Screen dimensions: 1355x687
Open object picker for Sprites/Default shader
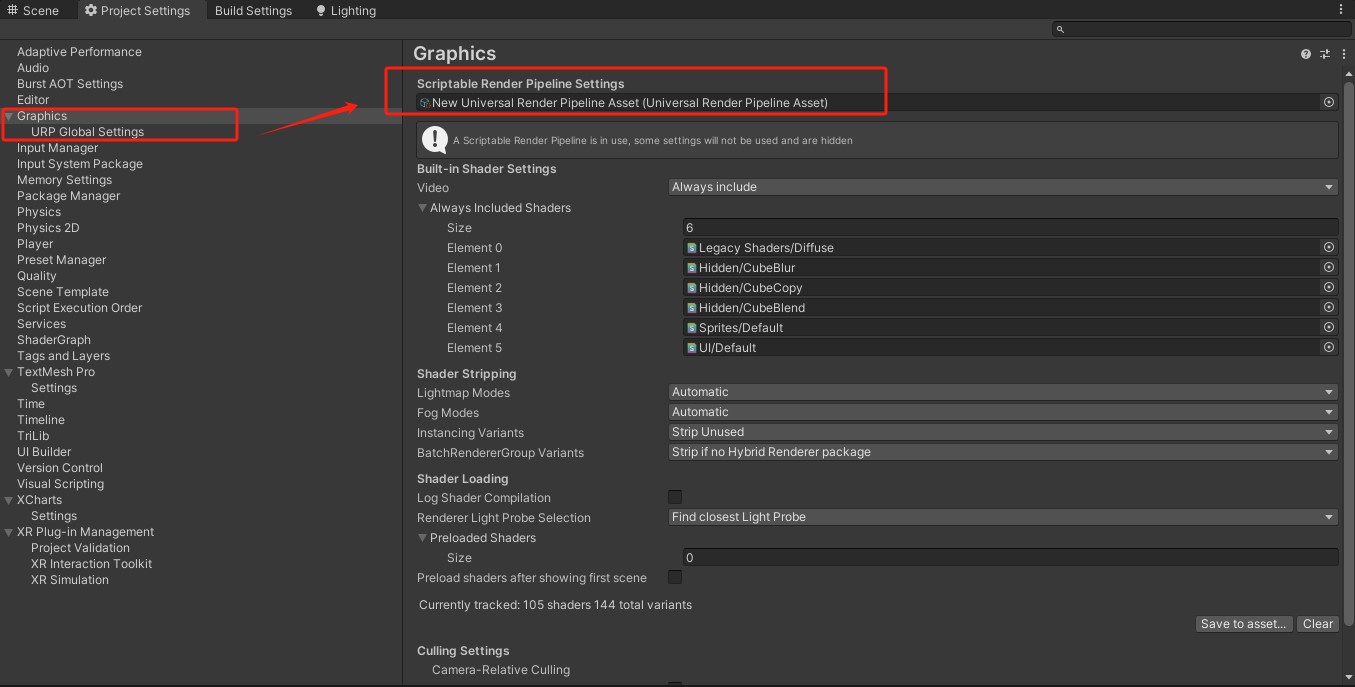coord(1328,327)
